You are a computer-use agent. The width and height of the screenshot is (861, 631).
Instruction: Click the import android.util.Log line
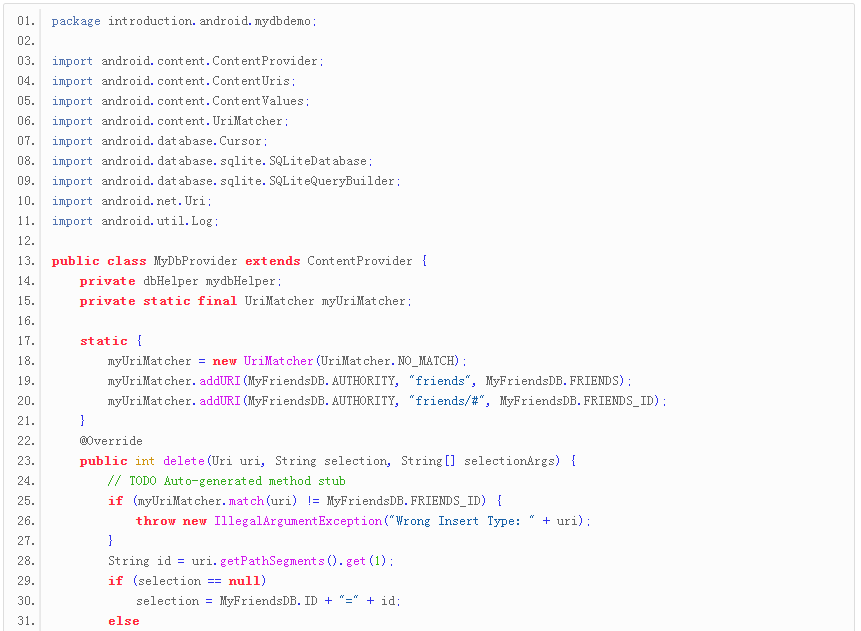[135, 221]
